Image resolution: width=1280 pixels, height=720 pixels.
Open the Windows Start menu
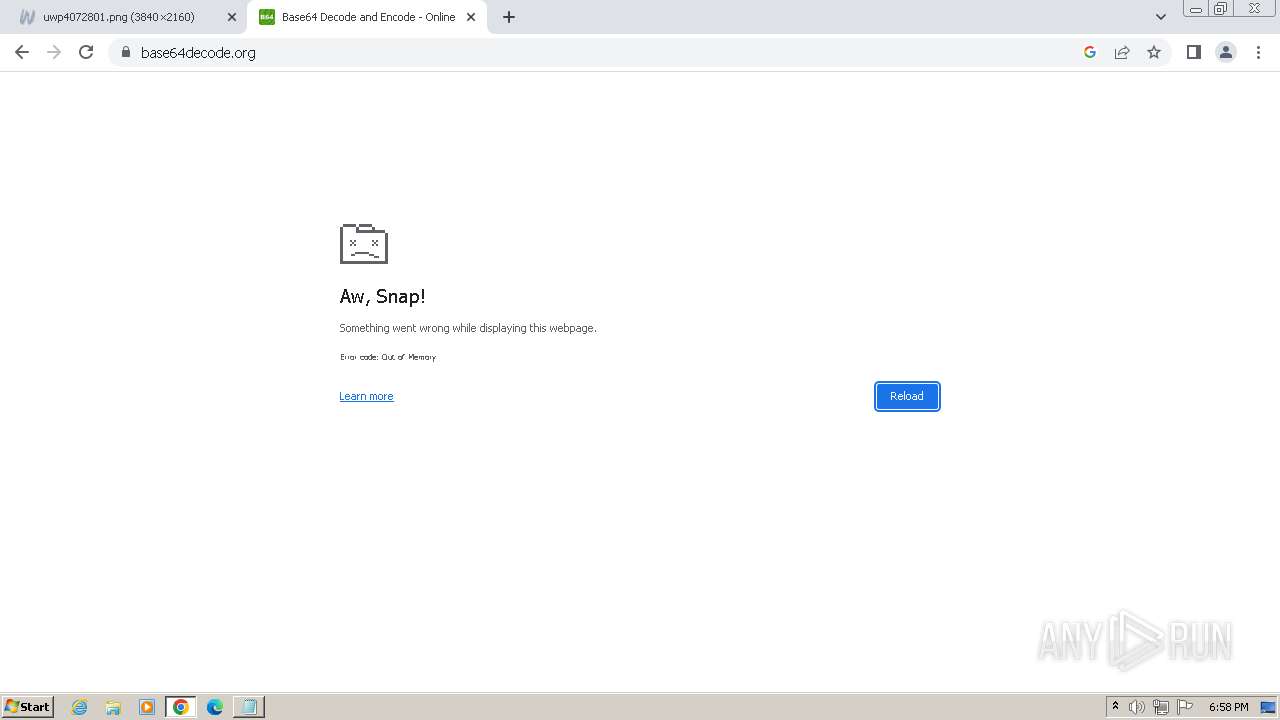tap(28, 706)
